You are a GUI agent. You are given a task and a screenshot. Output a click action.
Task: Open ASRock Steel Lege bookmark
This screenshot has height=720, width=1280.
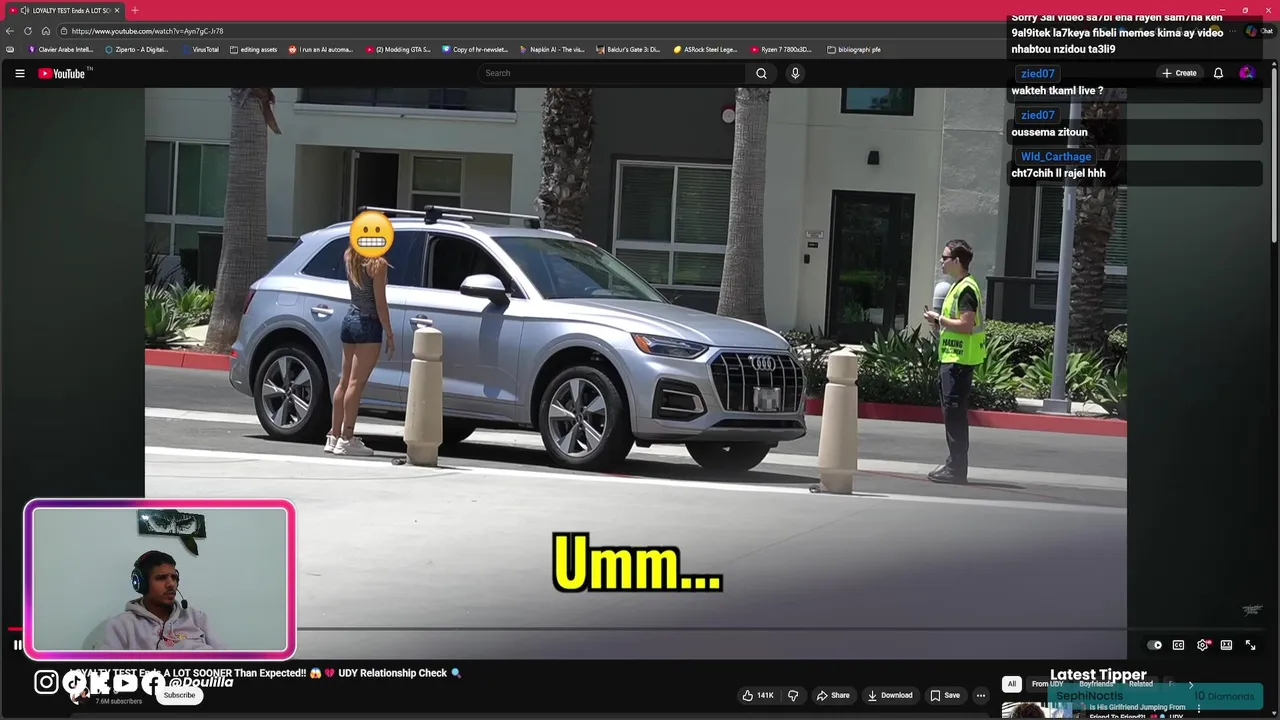(x=705, y=49)
